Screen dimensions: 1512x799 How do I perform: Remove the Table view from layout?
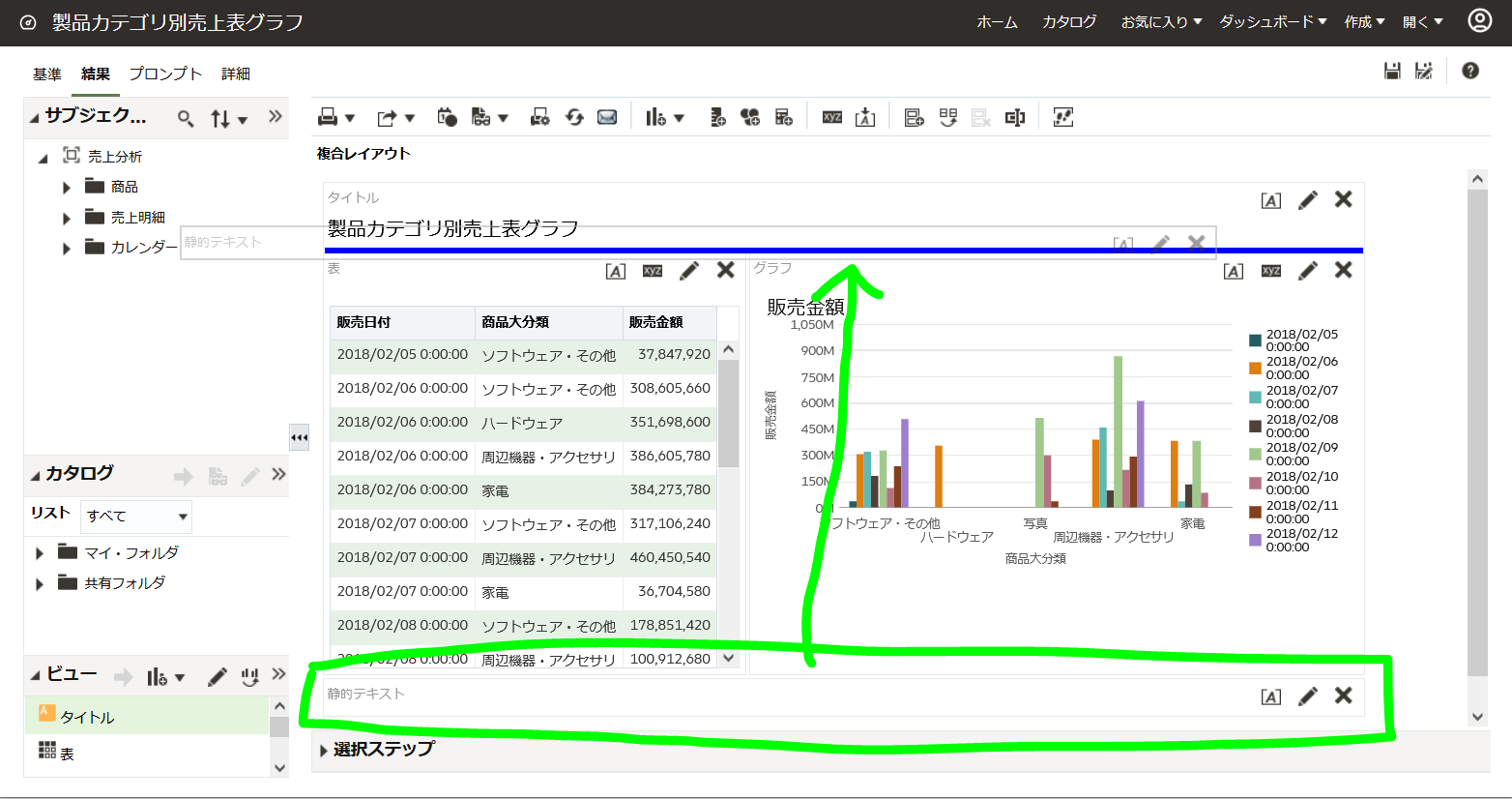(x=726, y=270)
